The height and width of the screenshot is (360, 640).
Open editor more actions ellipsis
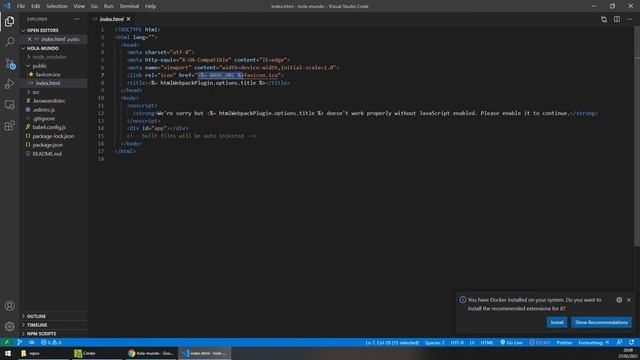[629, 19]
